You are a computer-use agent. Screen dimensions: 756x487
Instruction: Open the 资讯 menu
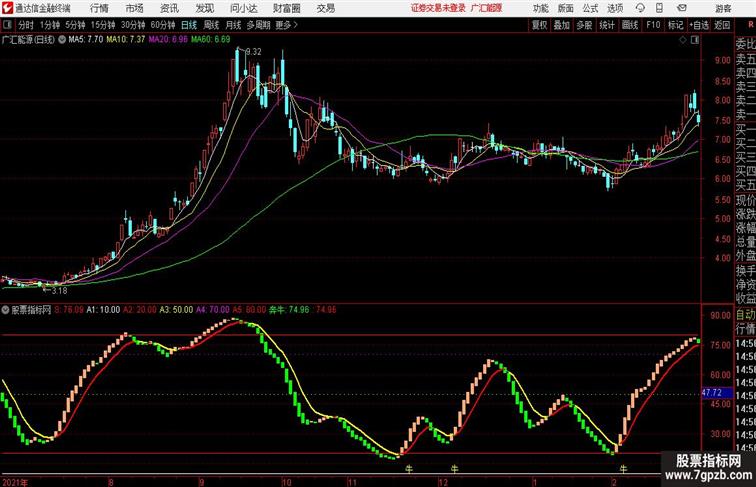pos(169,8)
